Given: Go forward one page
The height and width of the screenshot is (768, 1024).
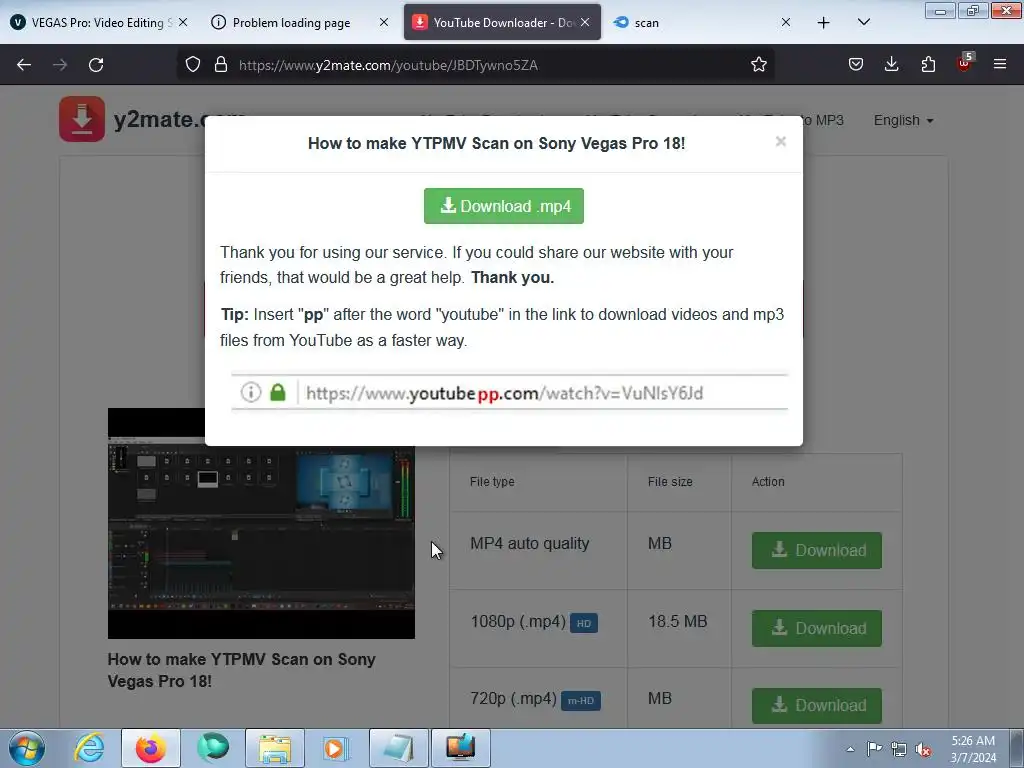Looking at the screenshot, I should tap(60, 65).
